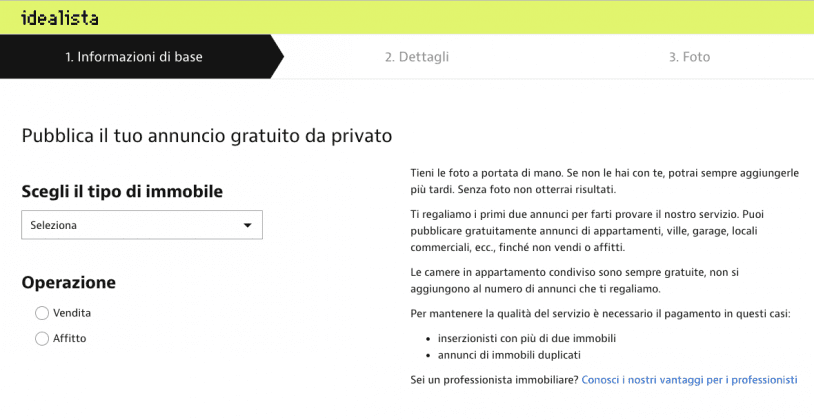Click the Operazione section heading
Viewport: 814px width, 420px height.
(x=69, y=283)
